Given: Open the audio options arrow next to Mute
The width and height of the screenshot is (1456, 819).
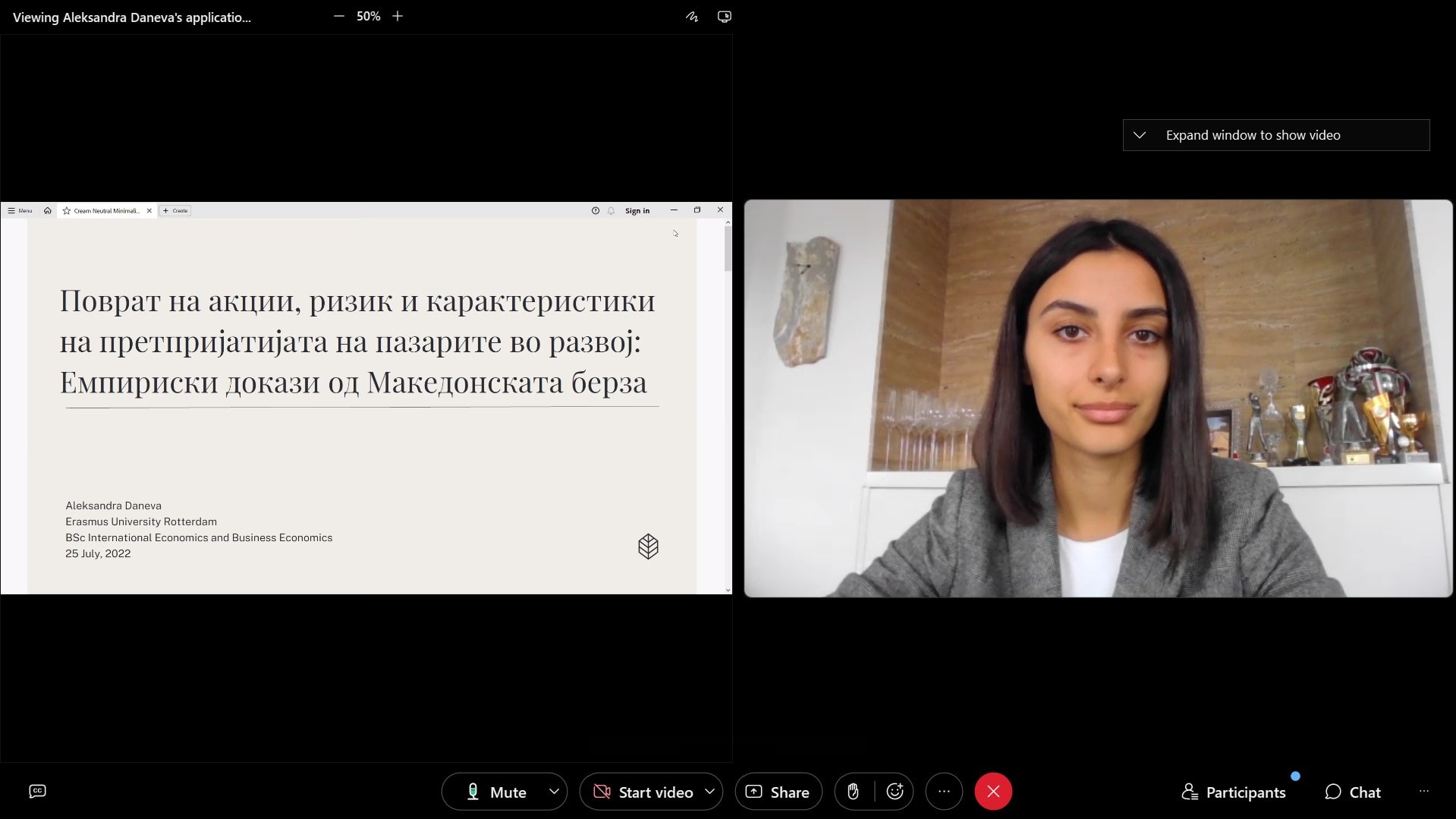Looking at the screenshot, I should coord(554,792).
